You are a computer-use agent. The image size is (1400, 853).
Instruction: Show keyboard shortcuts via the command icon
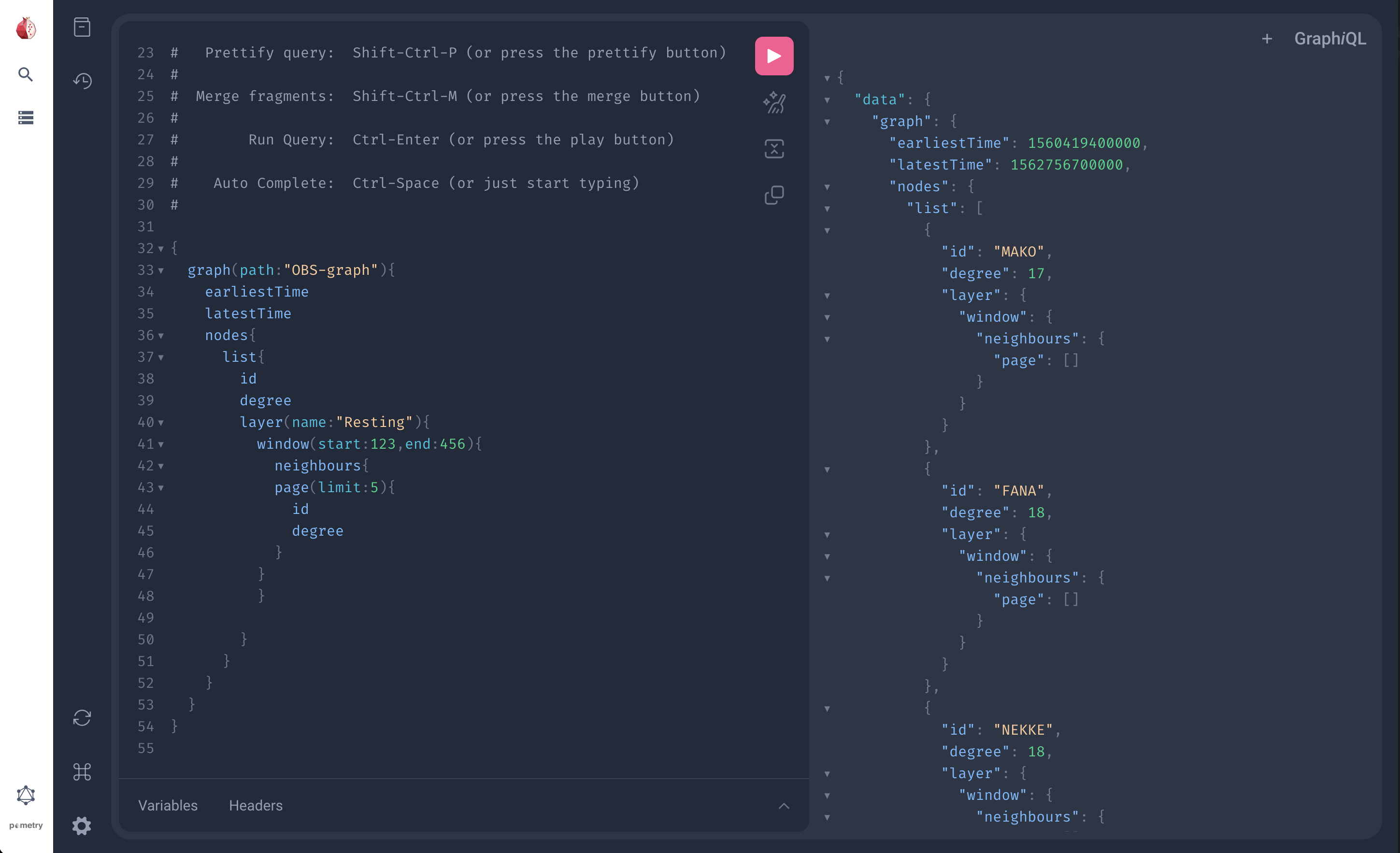[x=83, y=772]
